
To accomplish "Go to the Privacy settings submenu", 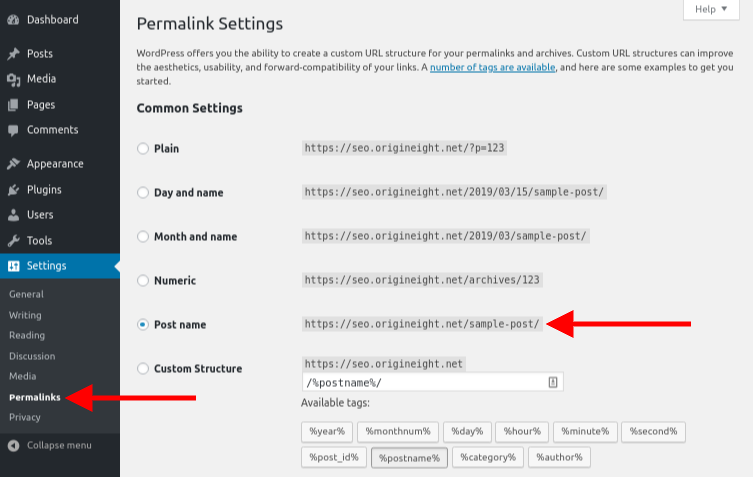I will tap(25, 417).
